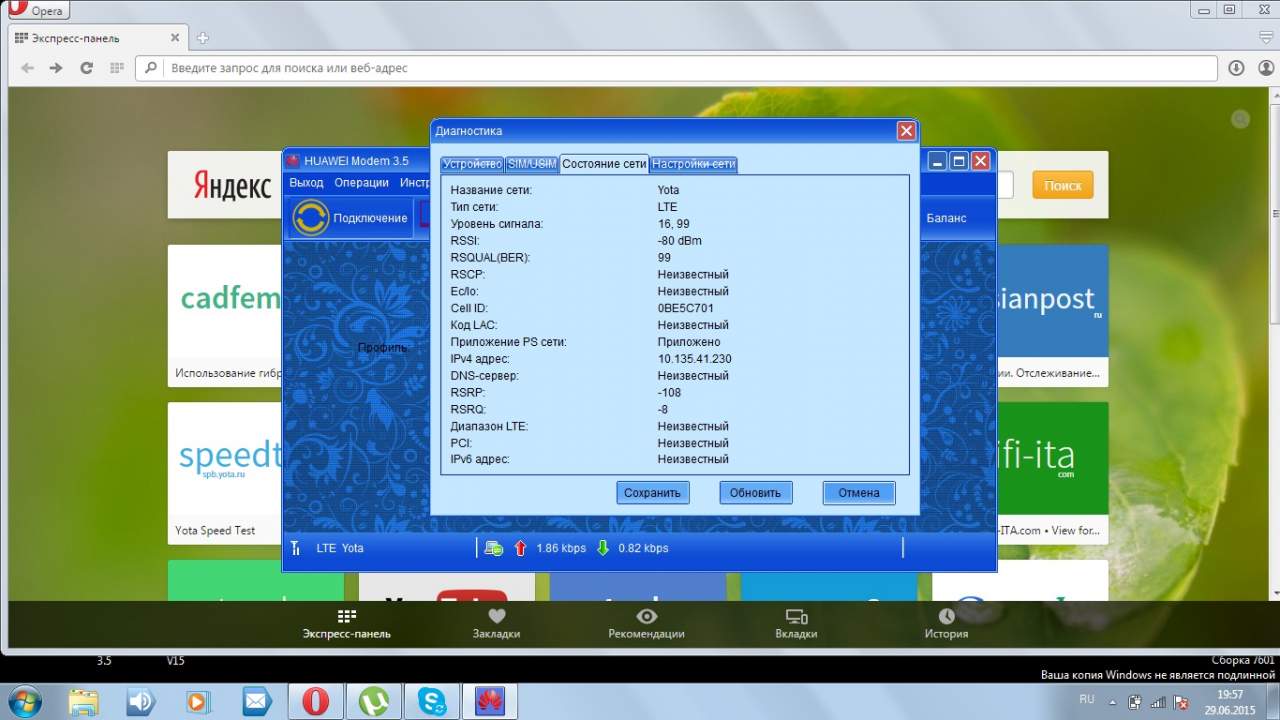
Task: Open File Explorer from taskbar
Action: pos(84,701)
